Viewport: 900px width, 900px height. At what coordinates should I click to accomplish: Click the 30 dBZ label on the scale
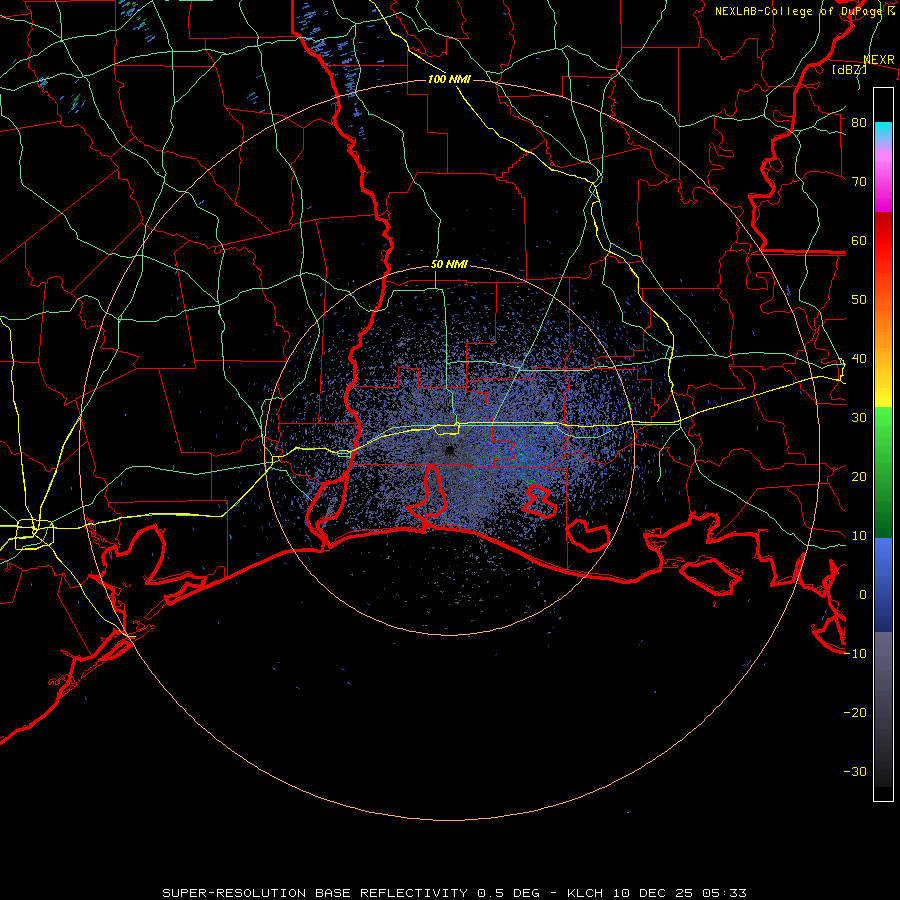click(x=859, y=418)
